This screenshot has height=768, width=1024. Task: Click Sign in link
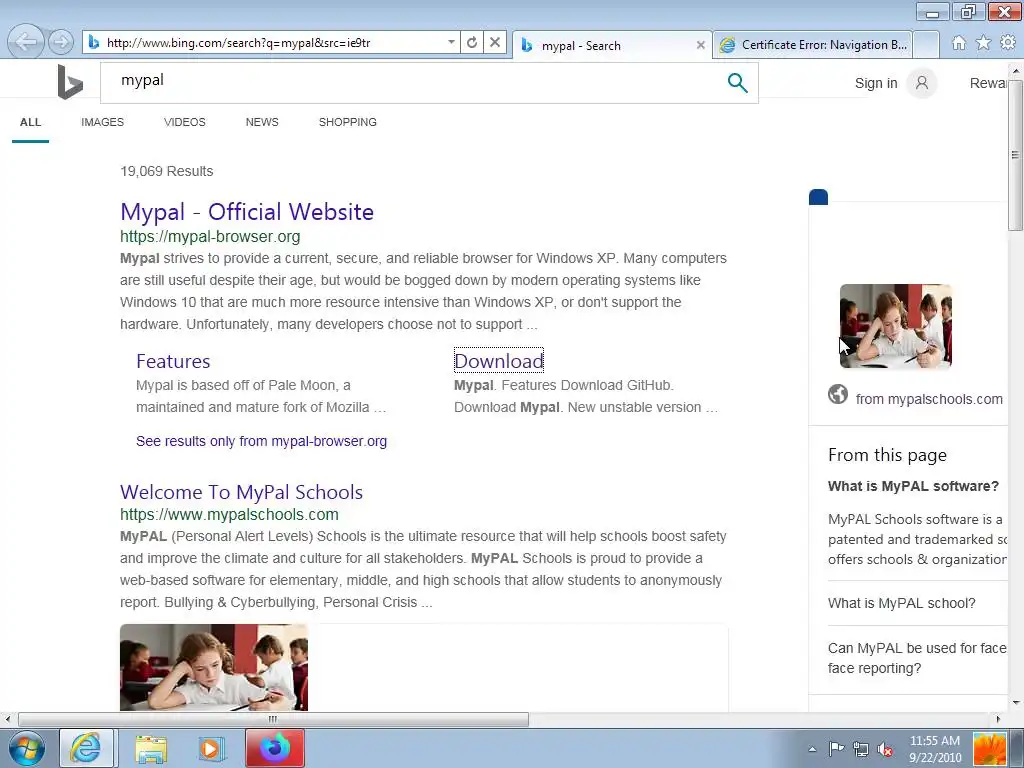876,83
